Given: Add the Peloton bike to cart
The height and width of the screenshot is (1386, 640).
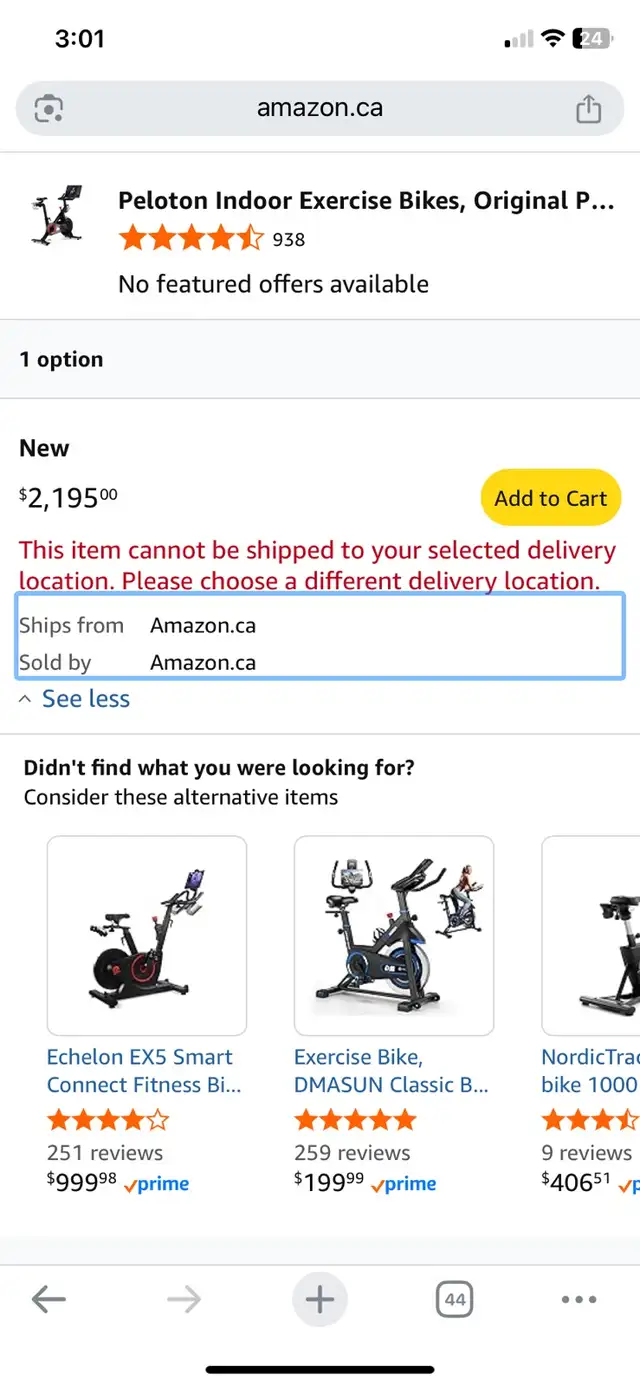Looking at the screenshot, I should click(x=551, y=497).
